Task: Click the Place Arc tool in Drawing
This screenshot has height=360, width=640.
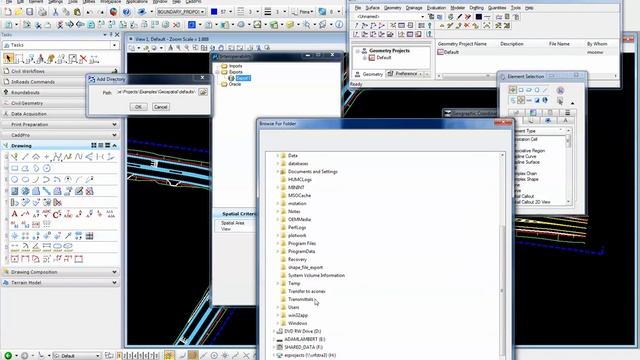Action: (36, 180)
